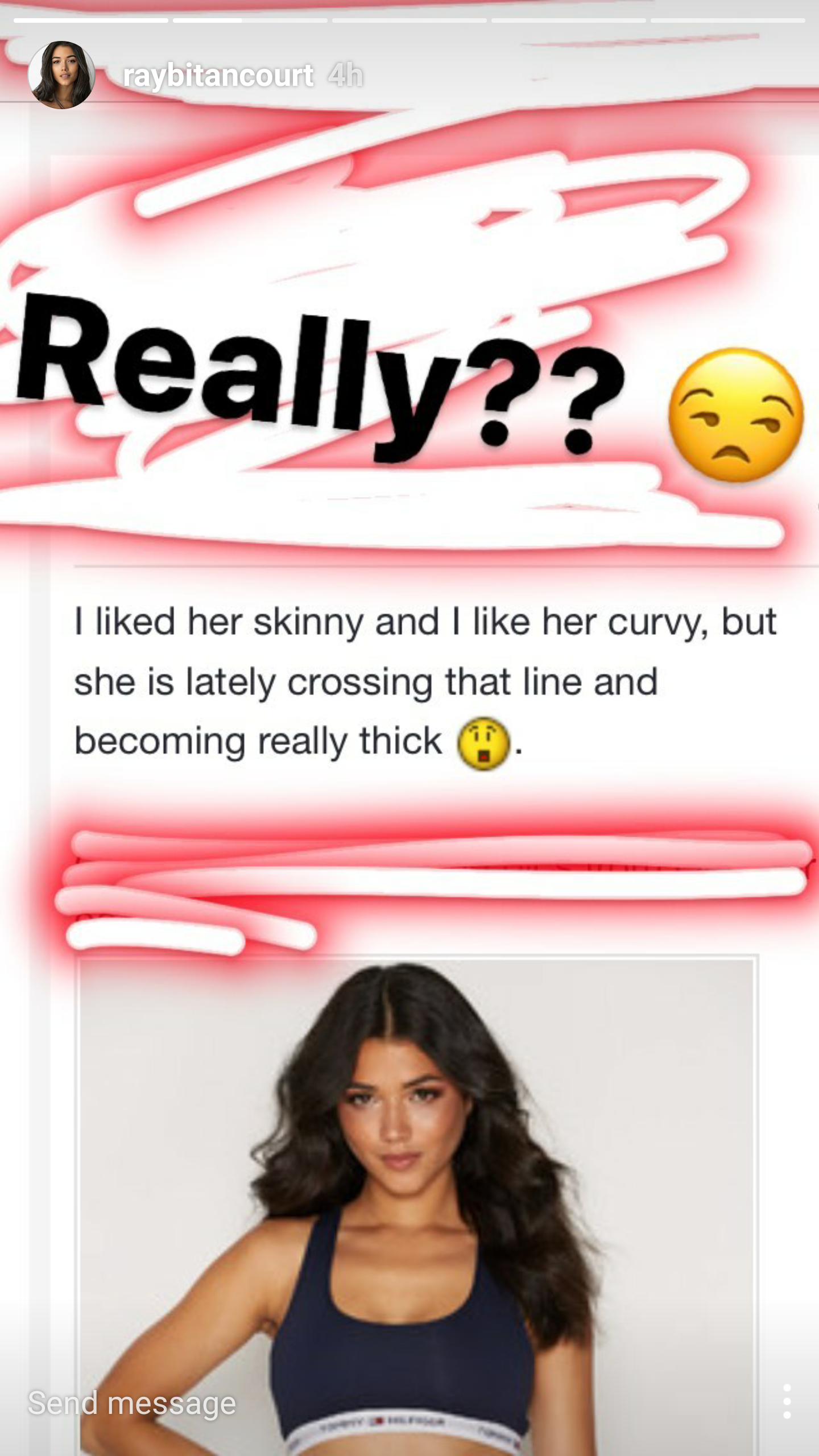The image size is (819, 1456).
Task: Skip to the third story progress segment
Action: coord(409,20)
